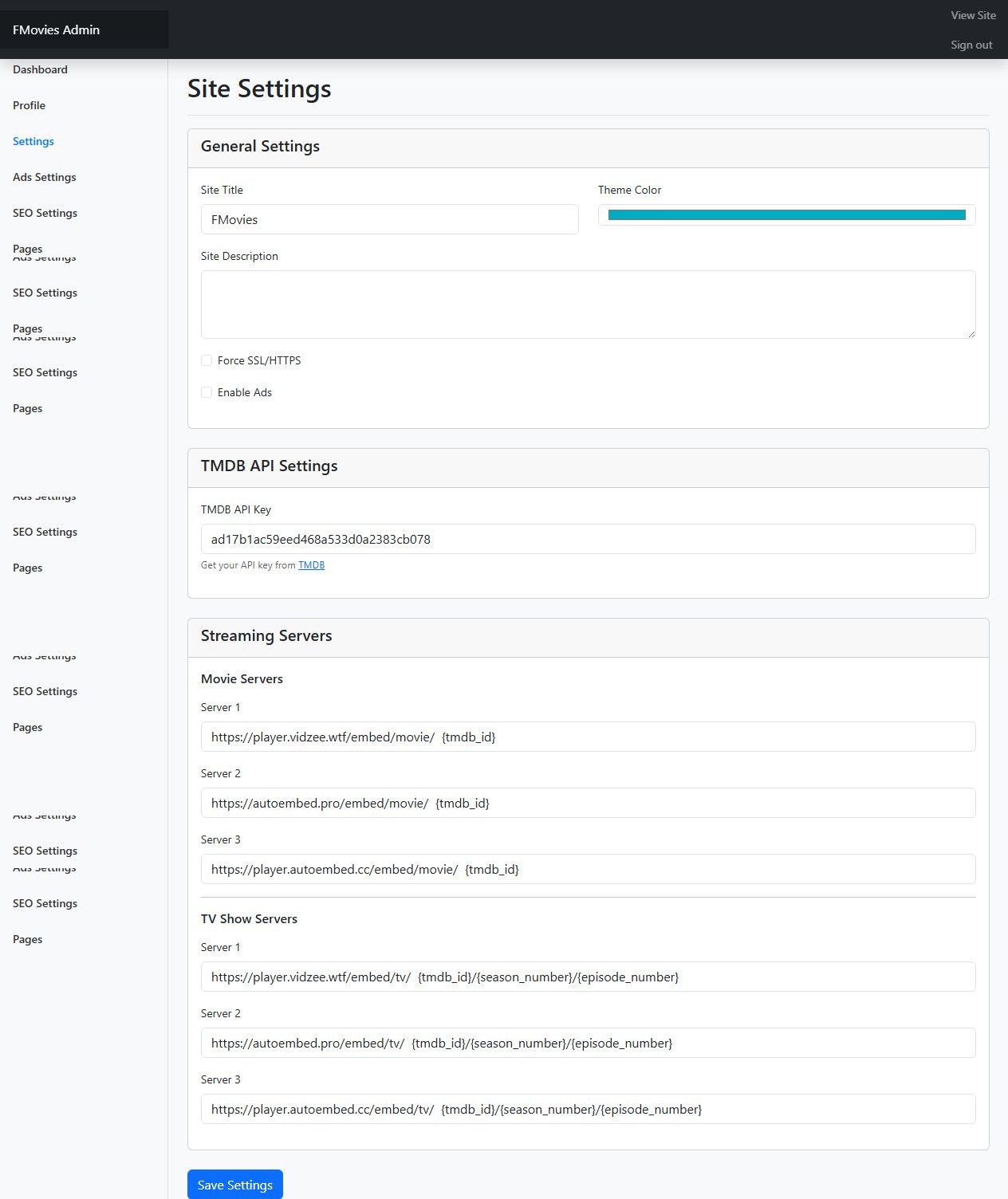The height and width of the screenshot is (1199, 1008).
Task: Go to Dashboard in the sidebar
Action: pyautogui.click(x=40, y=69)
